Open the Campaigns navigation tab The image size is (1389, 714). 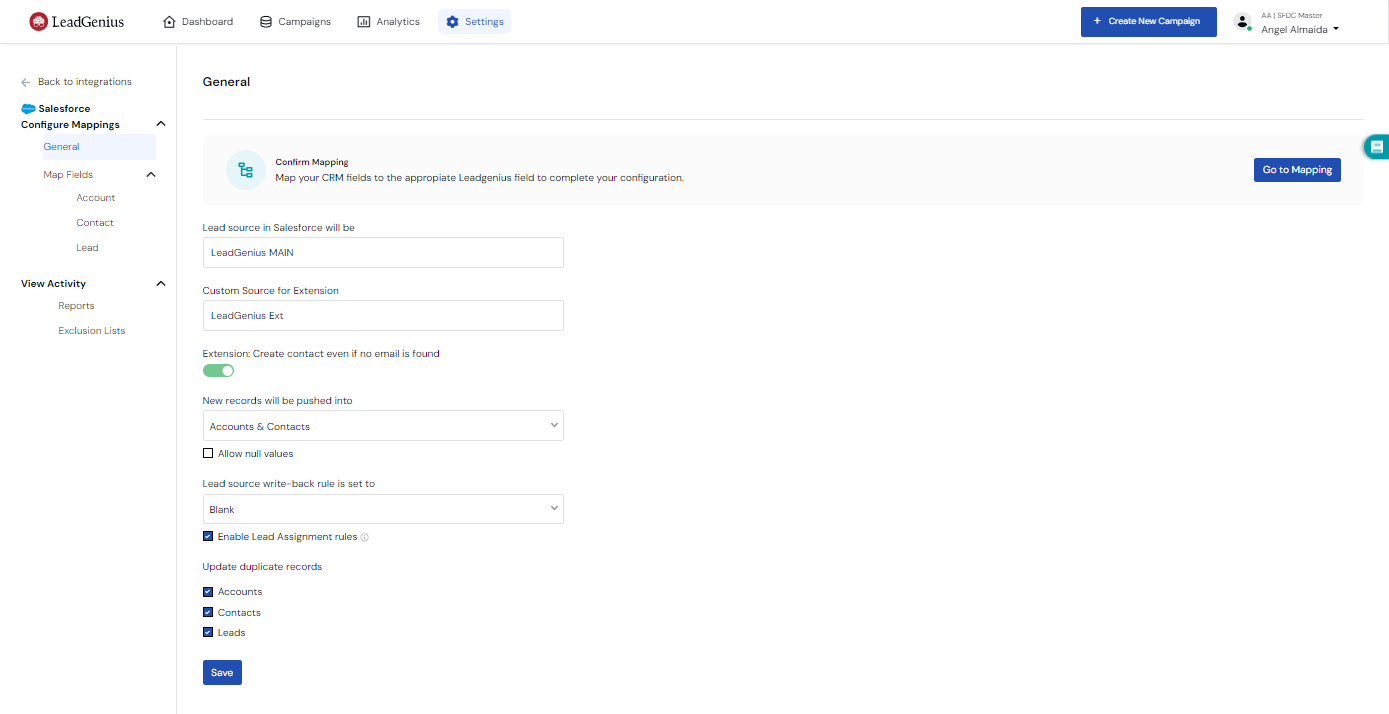coord(295,22)
